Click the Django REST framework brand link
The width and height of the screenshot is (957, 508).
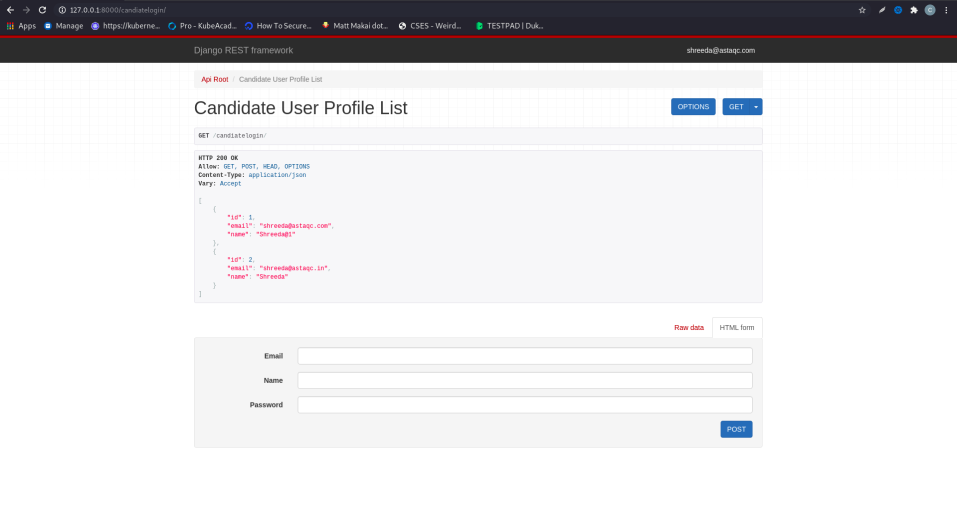pyautogui.click(x=244, y=51)
